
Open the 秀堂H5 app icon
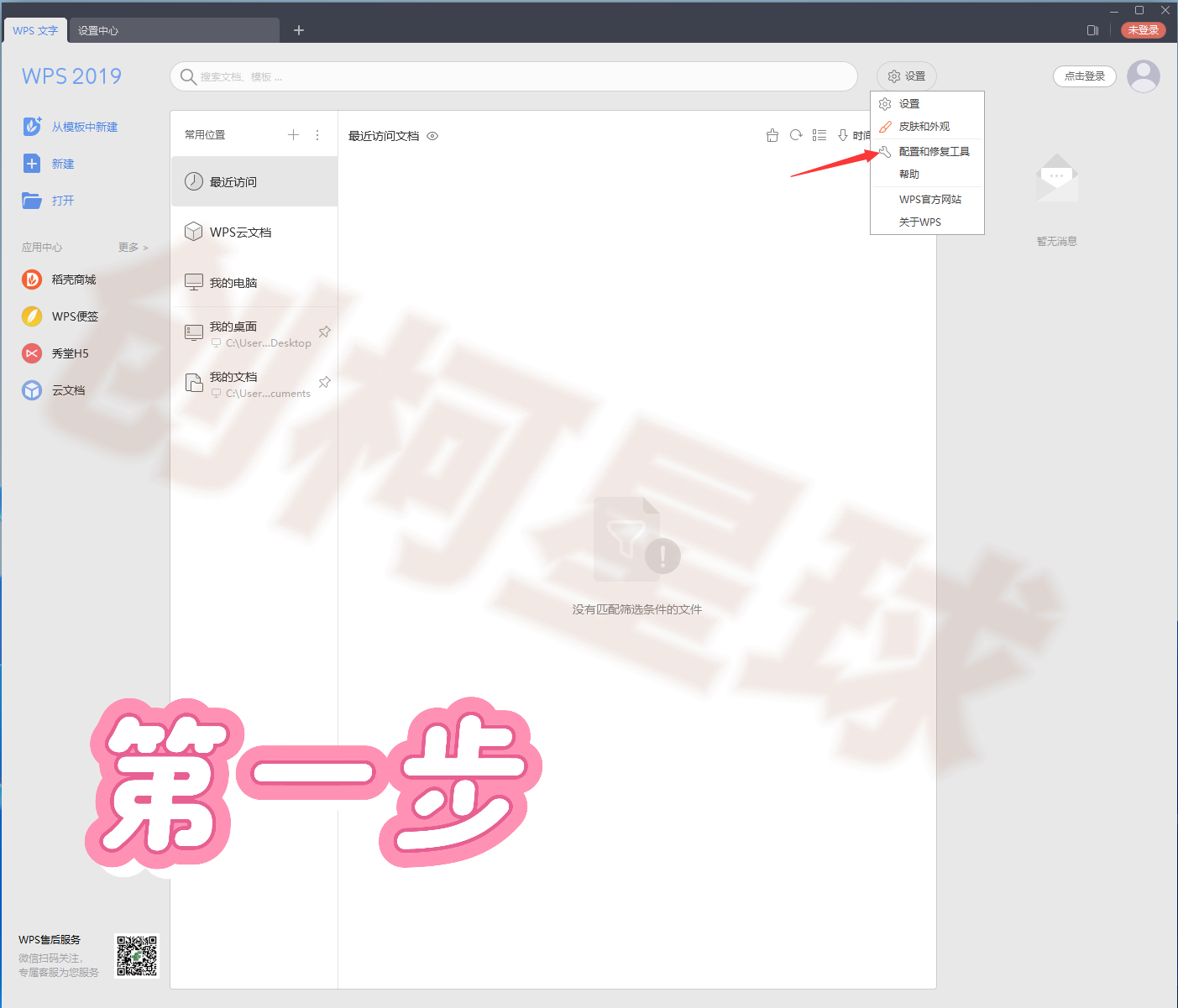point(32,353)
